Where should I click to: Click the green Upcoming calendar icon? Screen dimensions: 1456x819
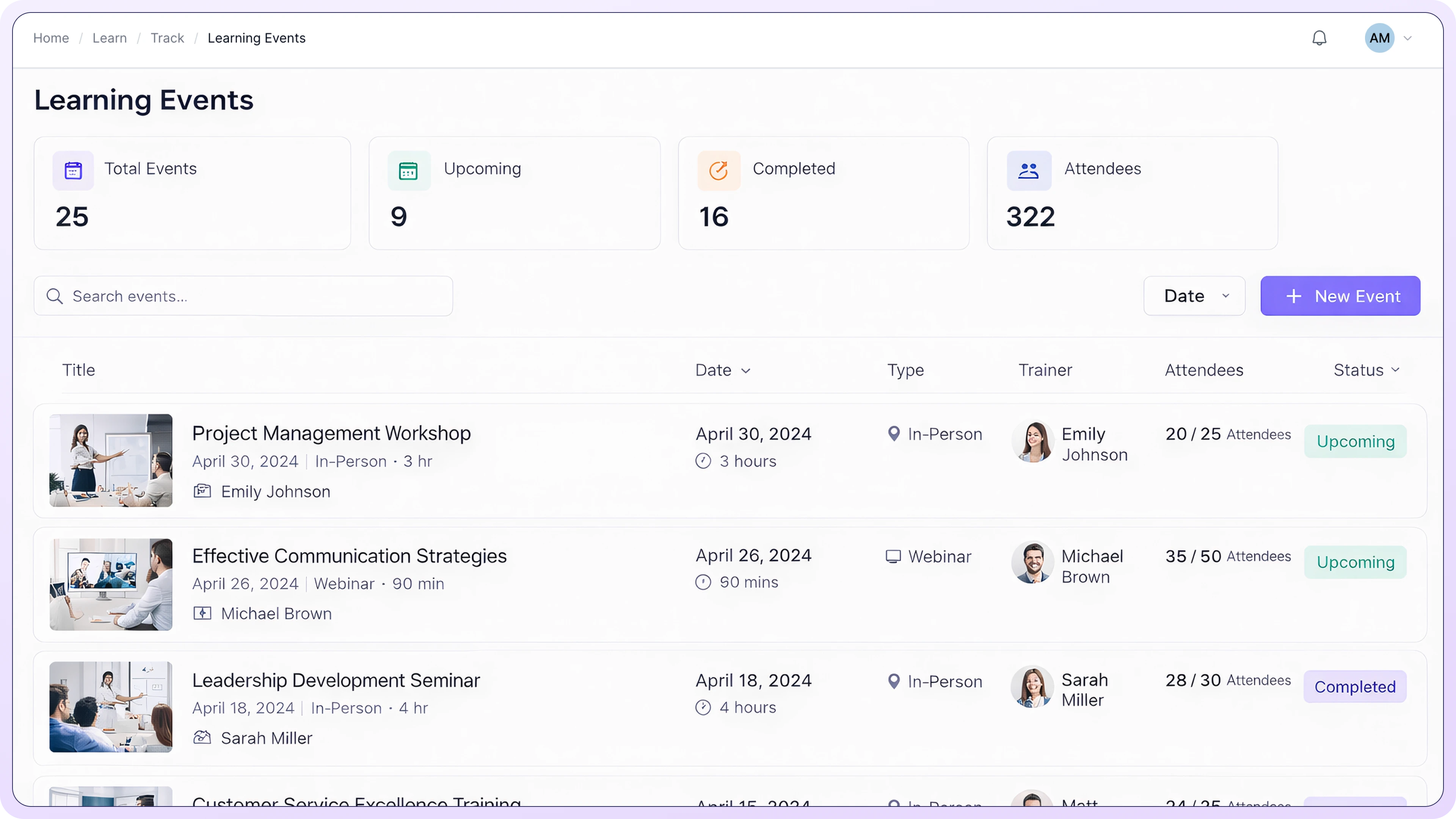(408, 170)
